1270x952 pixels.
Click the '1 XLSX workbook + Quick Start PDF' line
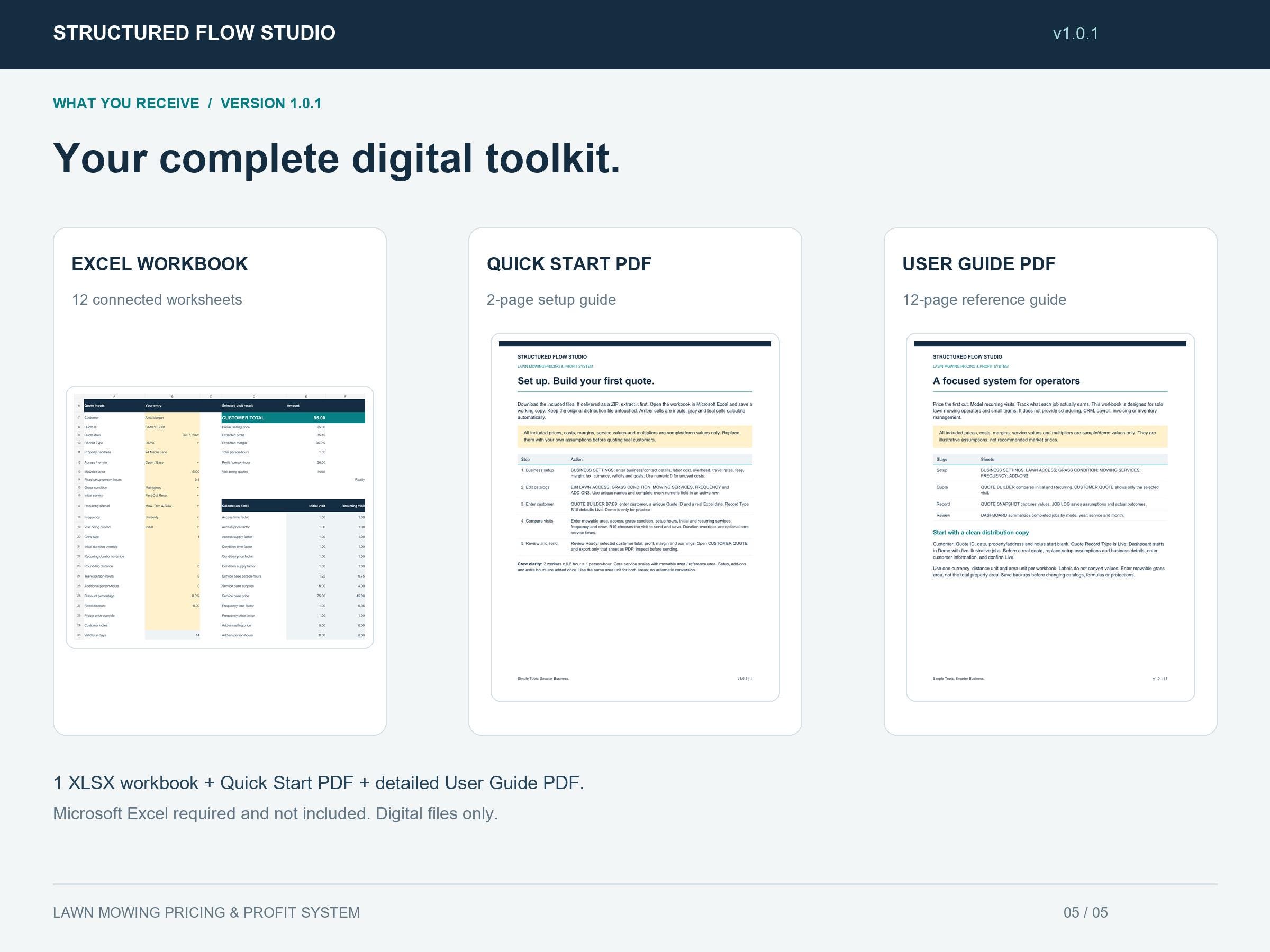click(319, 783)
